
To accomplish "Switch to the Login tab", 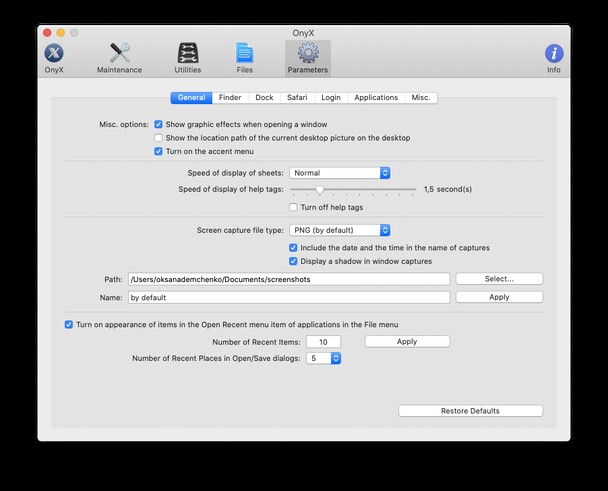I will coord(331,98).
